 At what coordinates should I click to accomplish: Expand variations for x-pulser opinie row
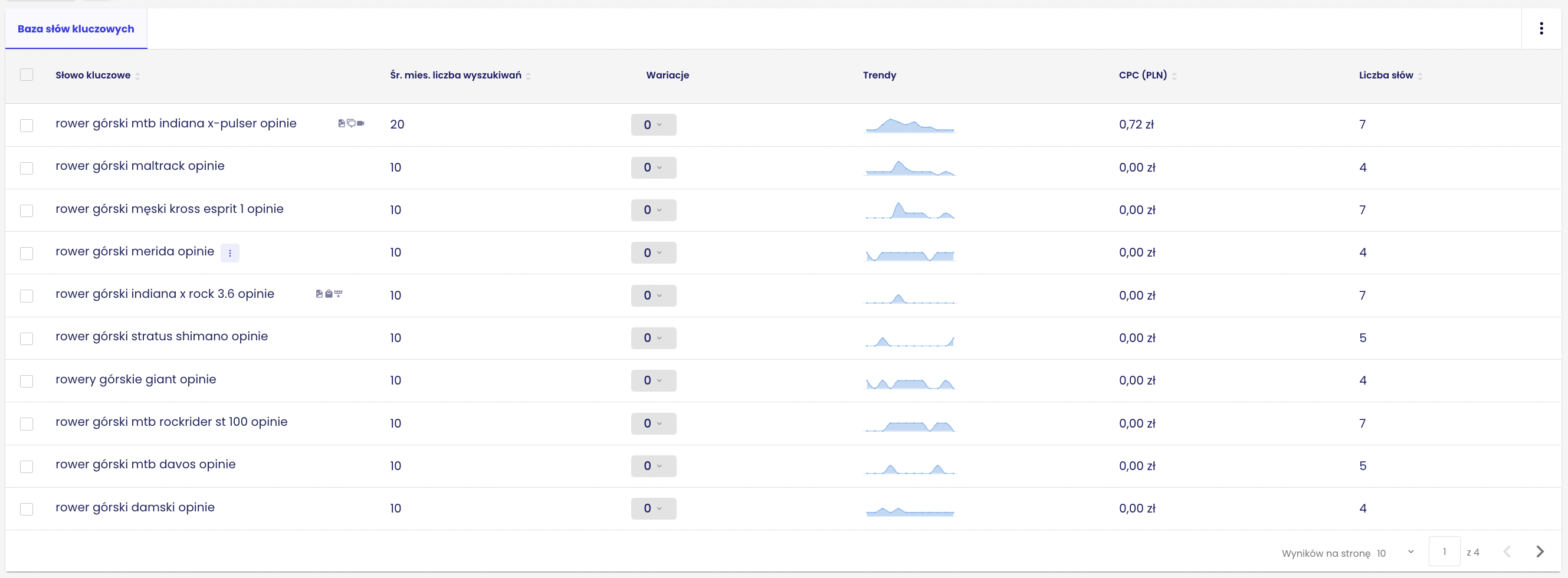(x=653, y=124)
